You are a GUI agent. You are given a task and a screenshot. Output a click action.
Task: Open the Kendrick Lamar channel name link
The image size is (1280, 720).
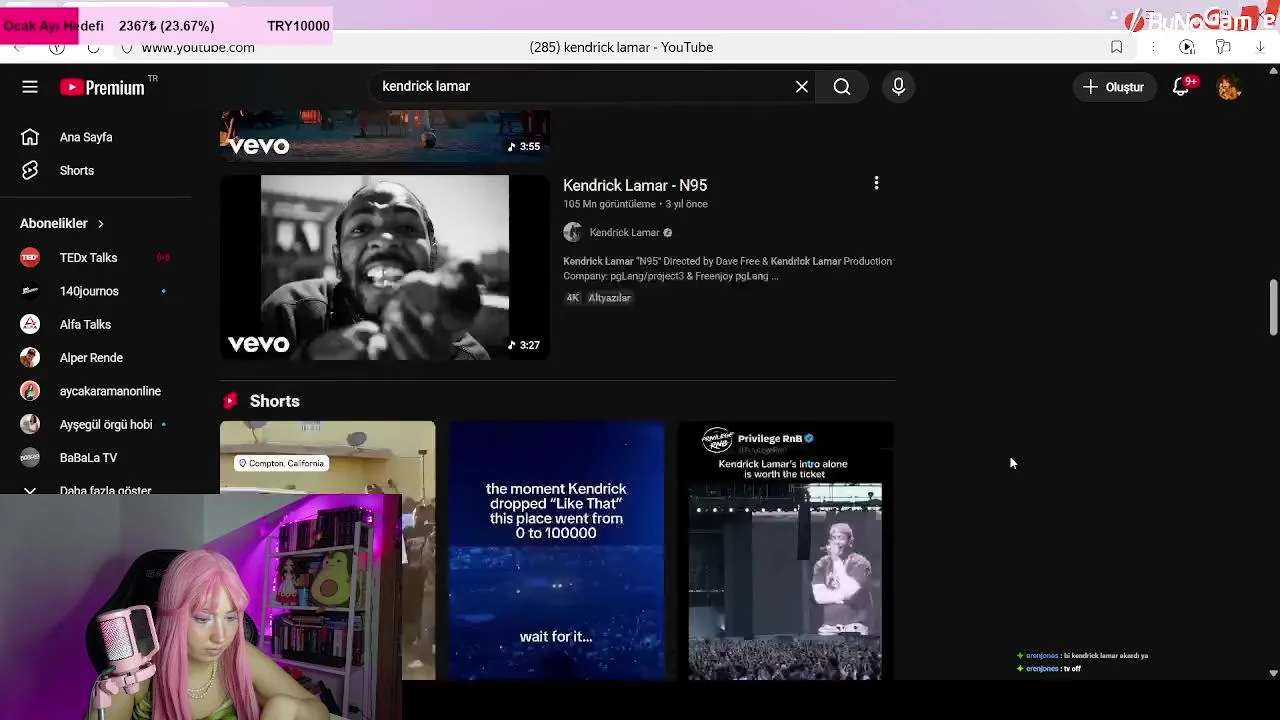click(x=624, y=232)
